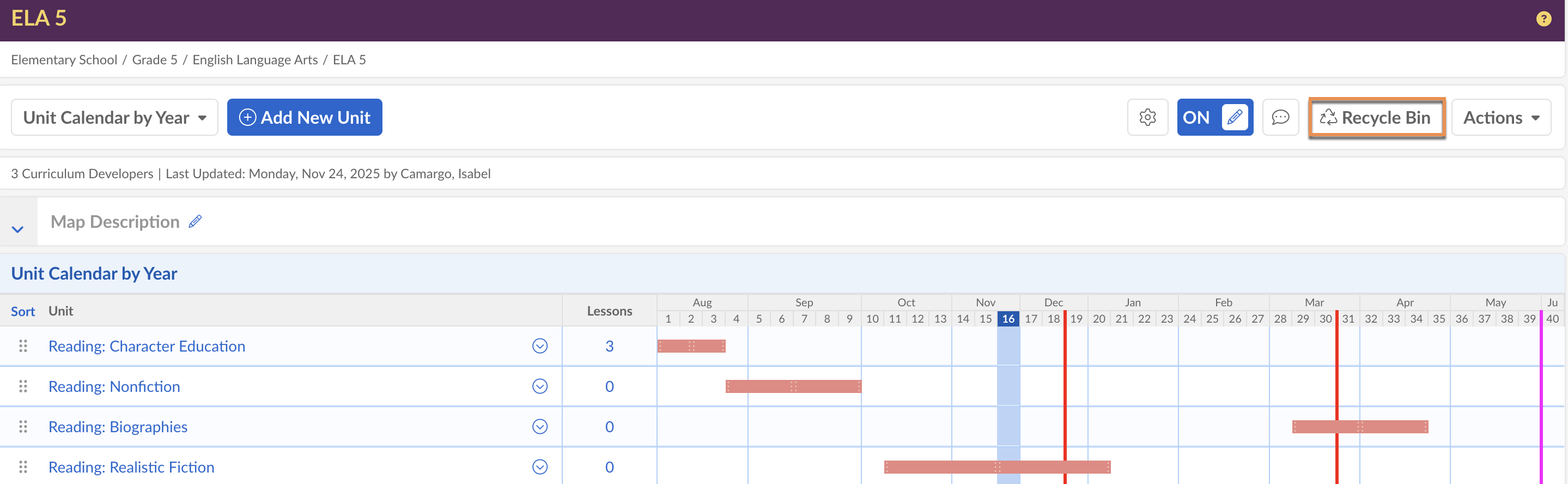Viewport: 1568px width, 484px height.
Task: Open the settings gear icon
Action: tap(1147, 118)
